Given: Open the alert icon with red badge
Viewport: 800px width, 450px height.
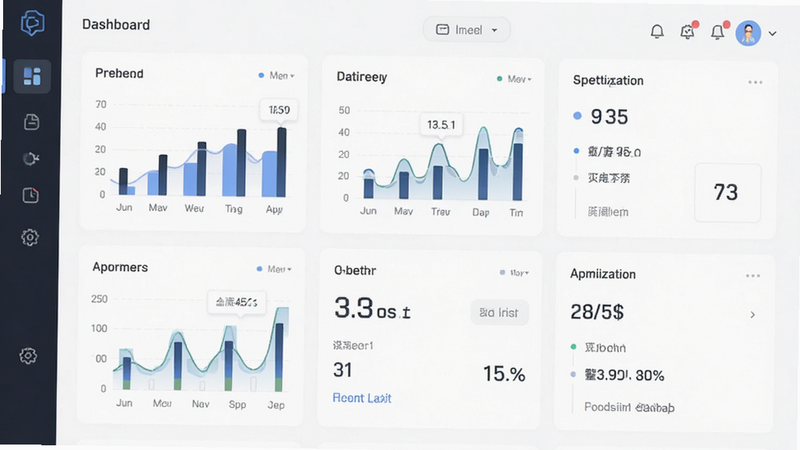Looking at the screenshot, I should (x=688, y=31).
